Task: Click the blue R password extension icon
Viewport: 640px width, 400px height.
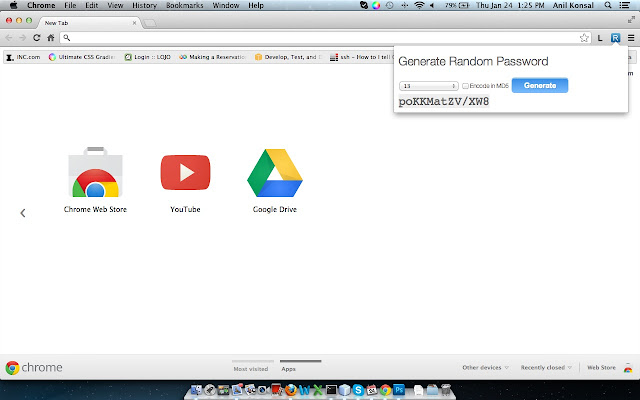Action: (615, 38)
